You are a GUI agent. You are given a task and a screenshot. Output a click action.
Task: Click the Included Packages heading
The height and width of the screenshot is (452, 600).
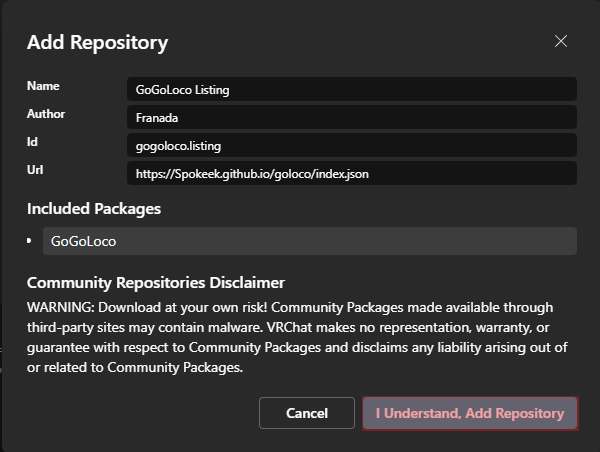[x=94, y=209]
